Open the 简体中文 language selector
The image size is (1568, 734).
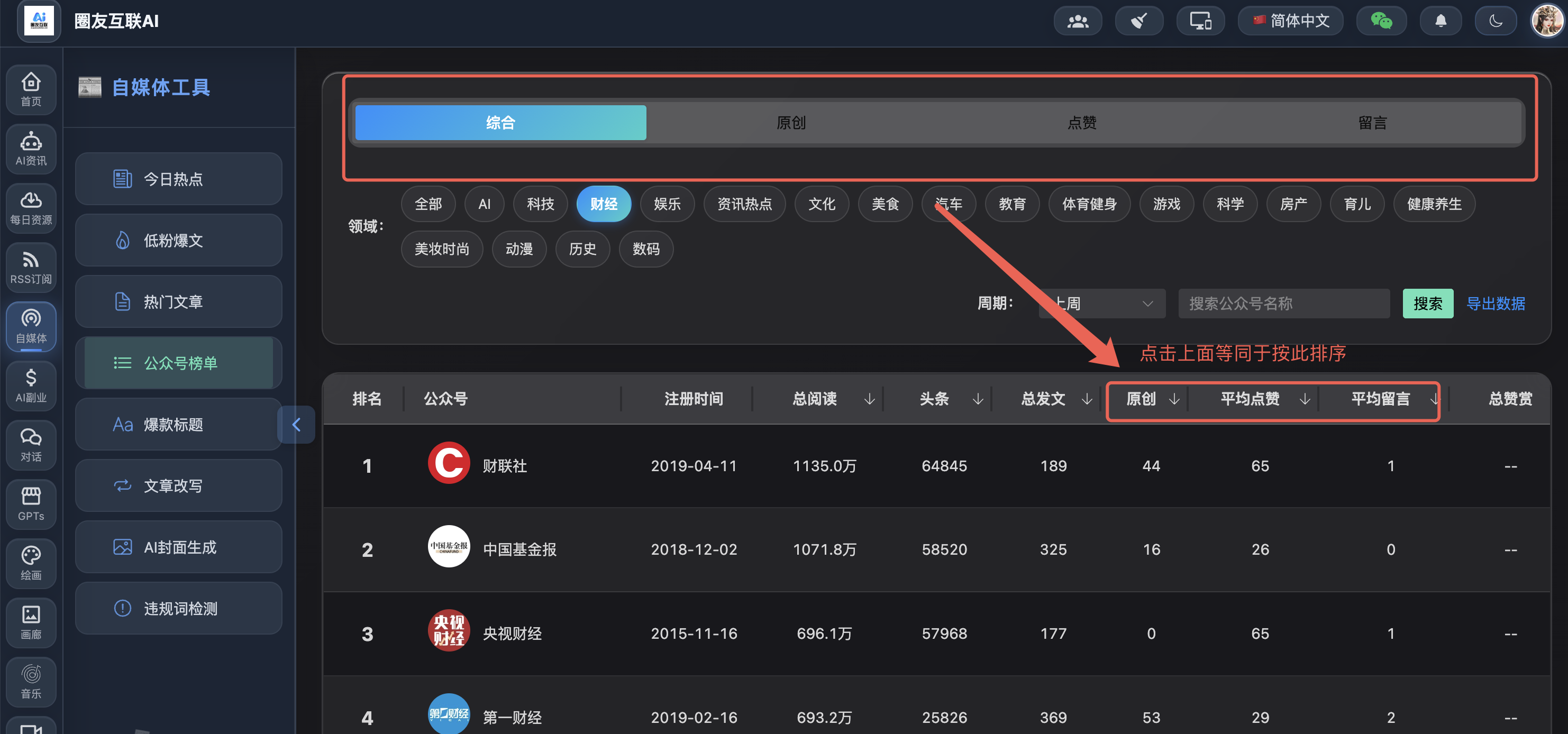coord(1290,21)
